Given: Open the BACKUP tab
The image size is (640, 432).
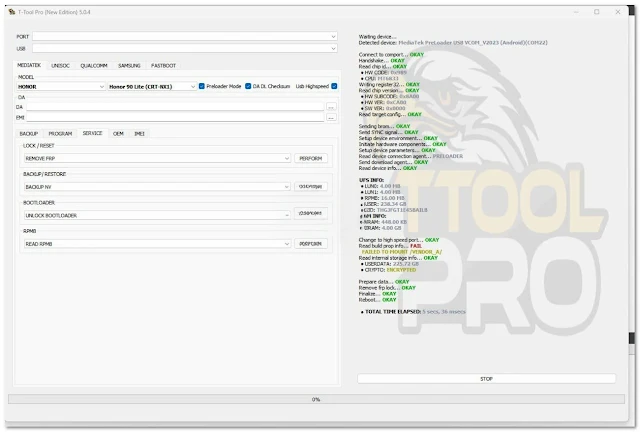Looking at the screenshot, I should point(29,134).
